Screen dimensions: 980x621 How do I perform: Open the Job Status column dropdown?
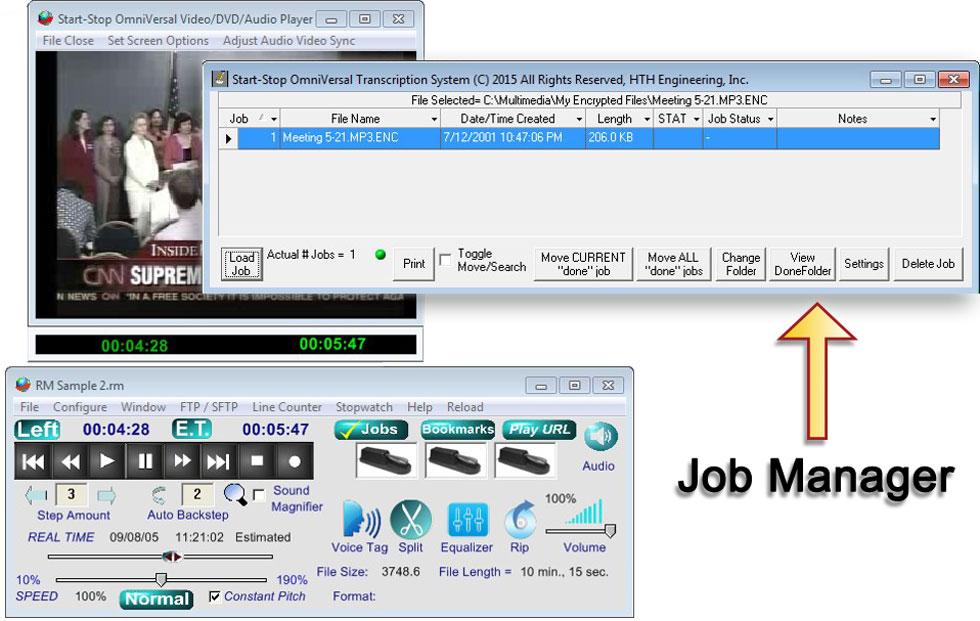[771, 119]
